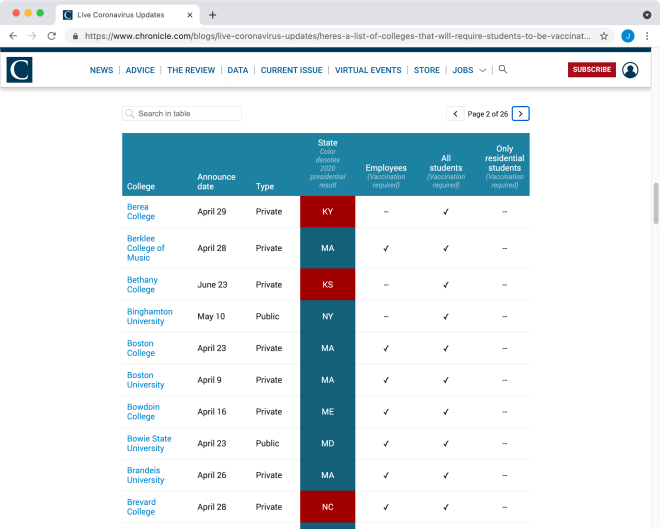Viewport: 660px width, 529px height.
Task: Open Brandeis University link
Action: [x=146, y=475]
